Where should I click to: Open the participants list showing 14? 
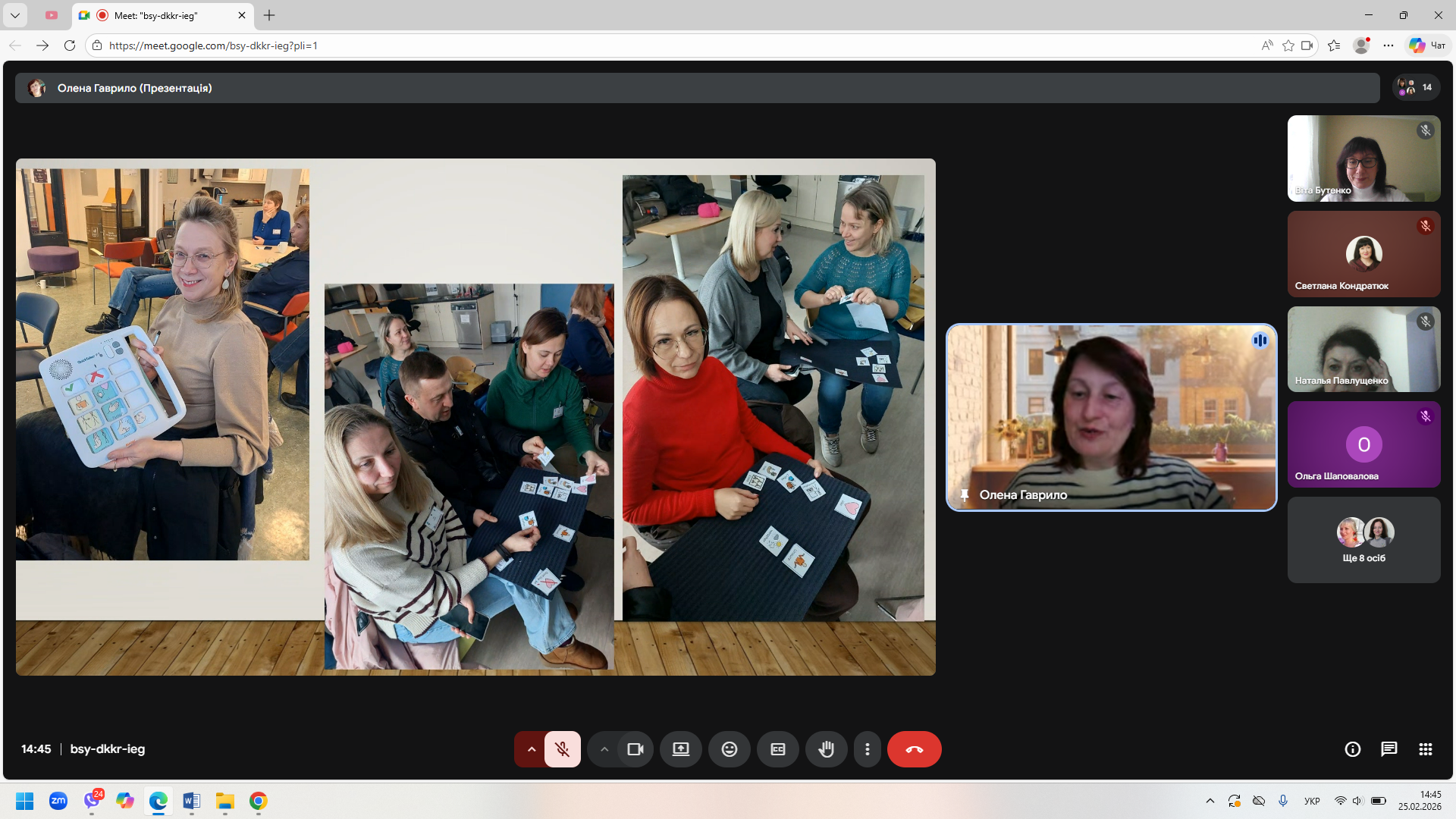1416,87
